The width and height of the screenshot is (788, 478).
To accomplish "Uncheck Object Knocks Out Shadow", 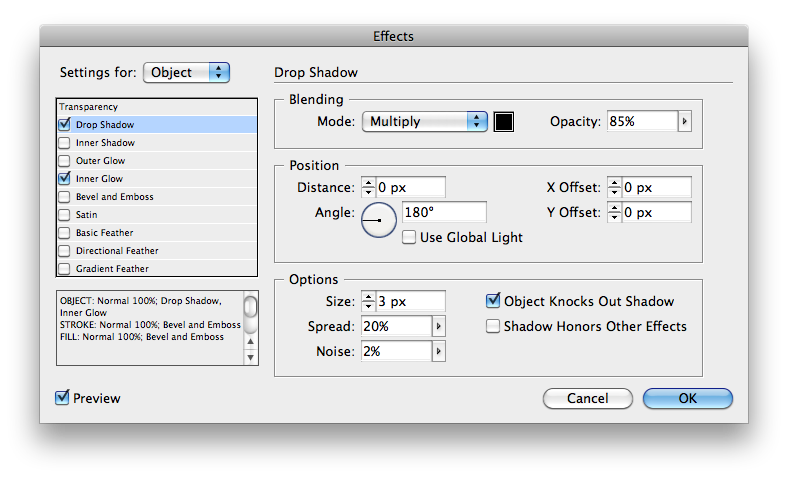I will pos(493,301).
